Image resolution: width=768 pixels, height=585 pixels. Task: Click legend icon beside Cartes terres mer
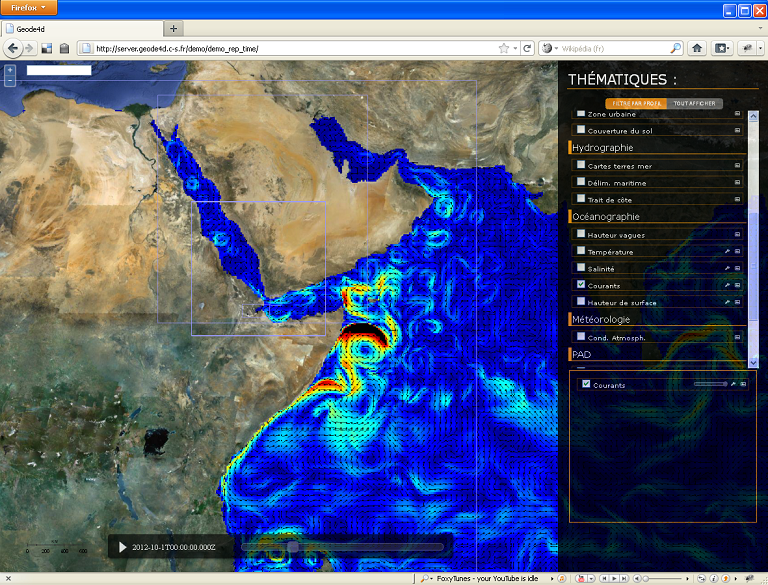pos(738,166)
